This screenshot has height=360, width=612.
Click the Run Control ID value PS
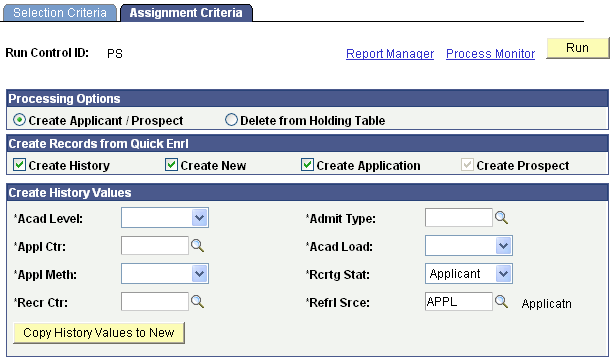115,53
